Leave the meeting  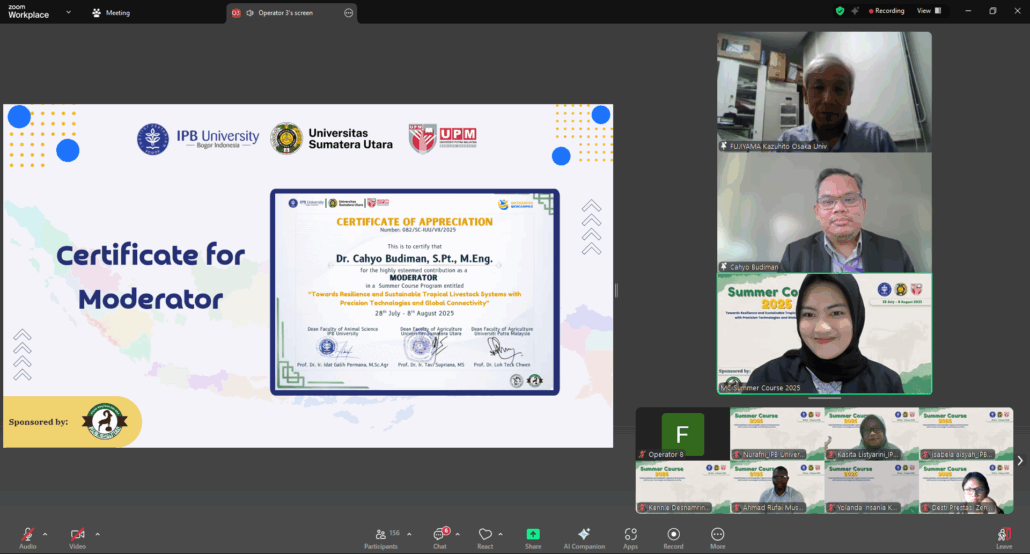click(1003, 535)
